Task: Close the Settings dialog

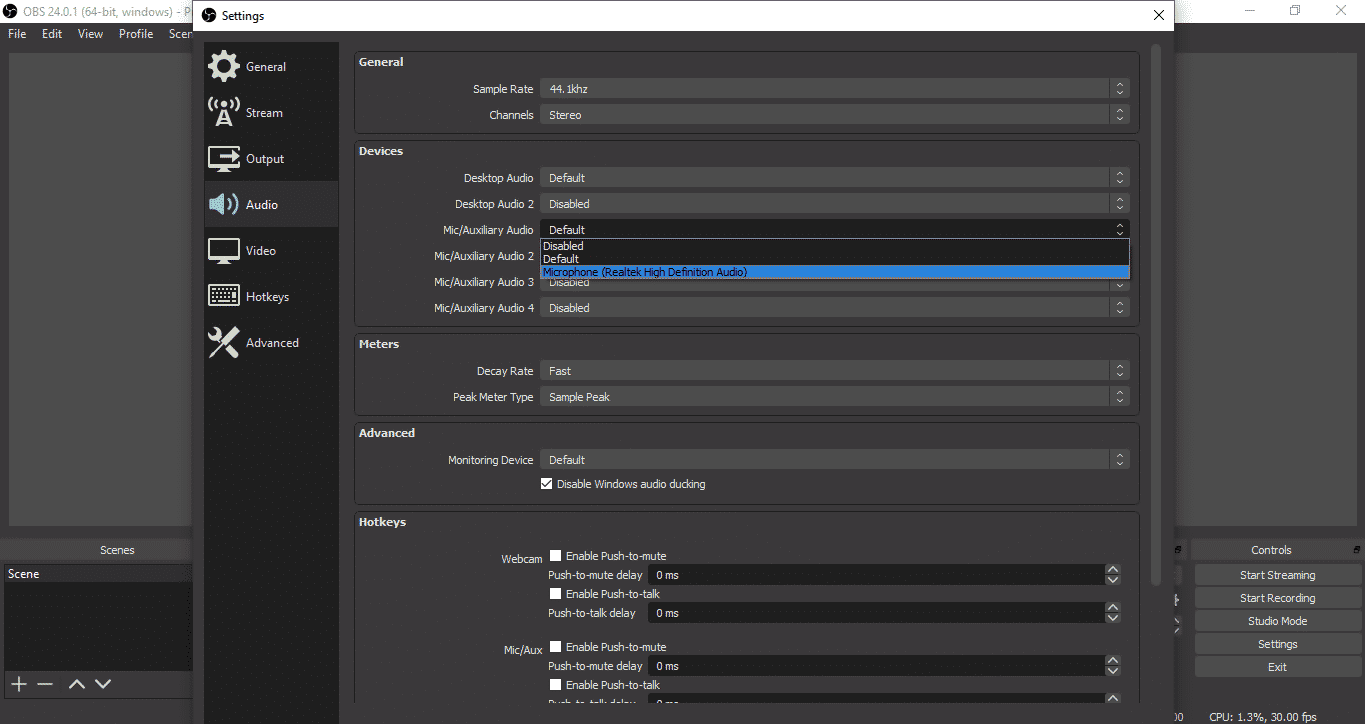Action: (x=1159, y=15)
